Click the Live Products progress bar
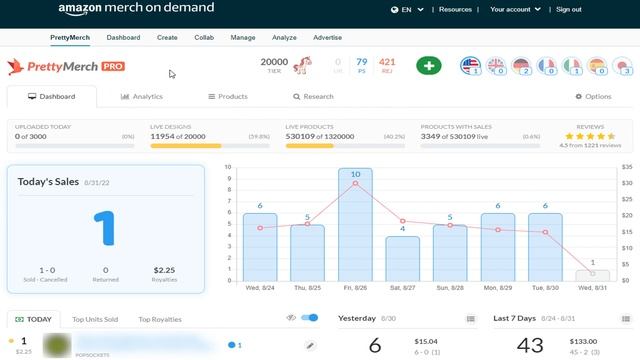This screenshot has height=360, width=640. [x=345, y=146]
